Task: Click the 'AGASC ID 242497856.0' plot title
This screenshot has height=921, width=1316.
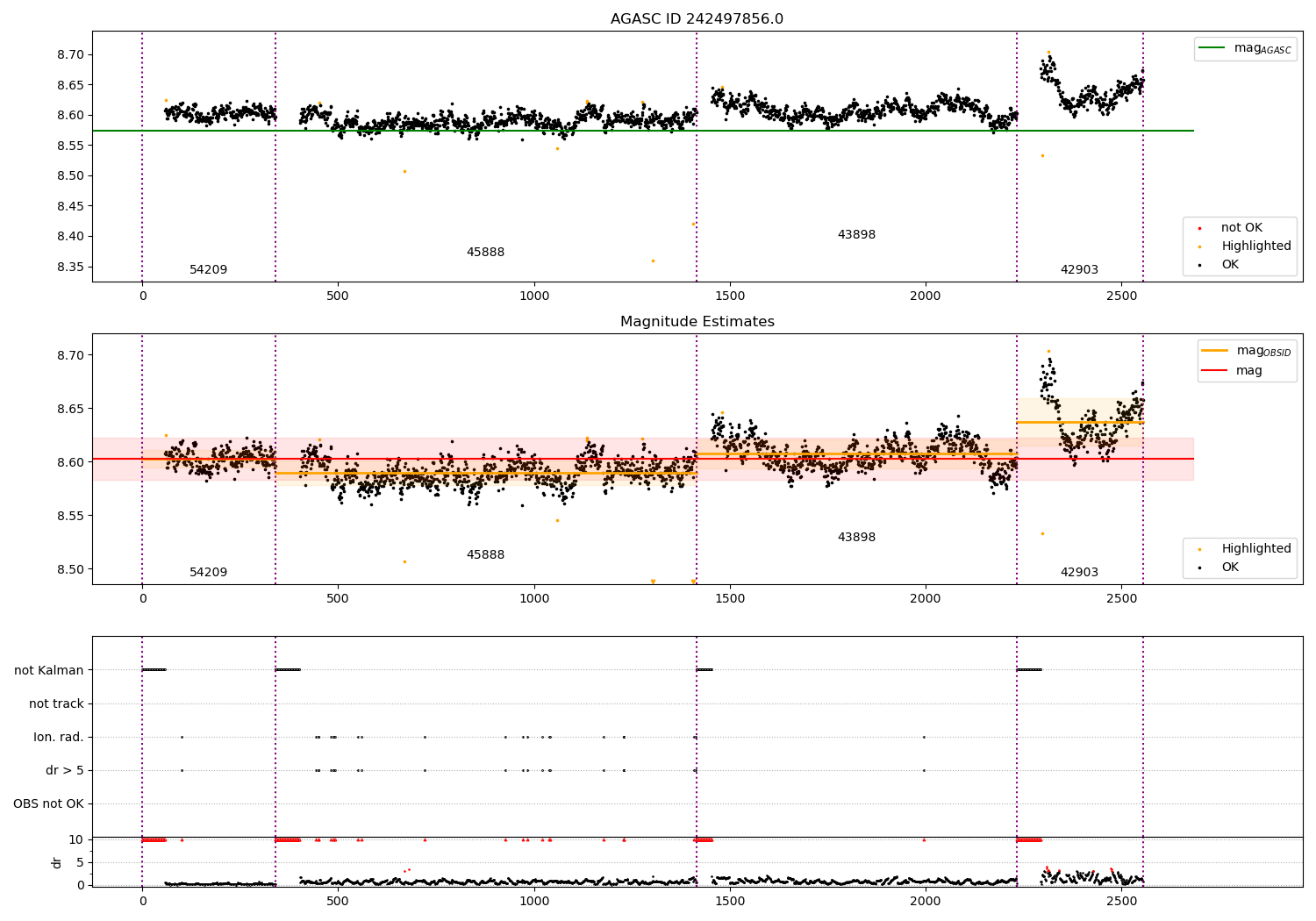Action: (697, 19)
